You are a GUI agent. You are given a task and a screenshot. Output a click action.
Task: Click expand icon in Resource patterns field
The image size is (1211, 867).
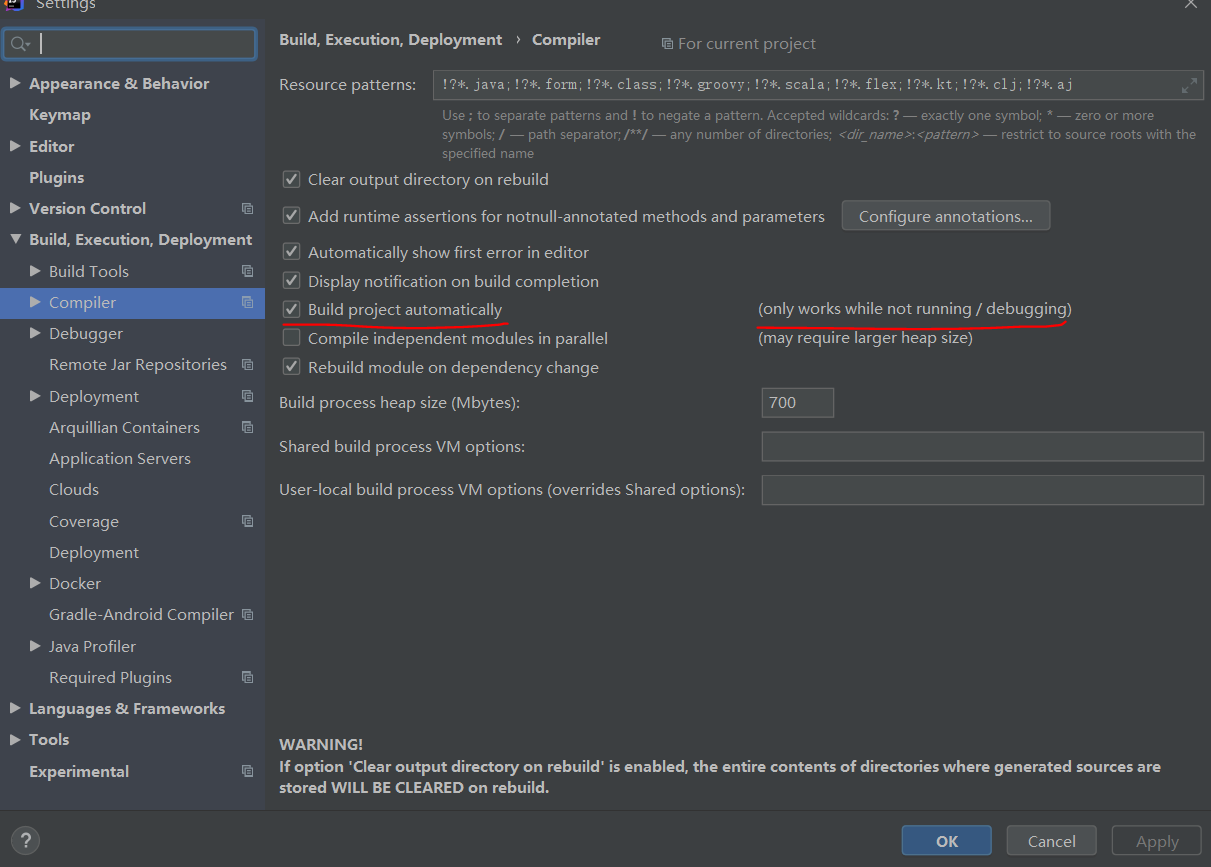1189,85
